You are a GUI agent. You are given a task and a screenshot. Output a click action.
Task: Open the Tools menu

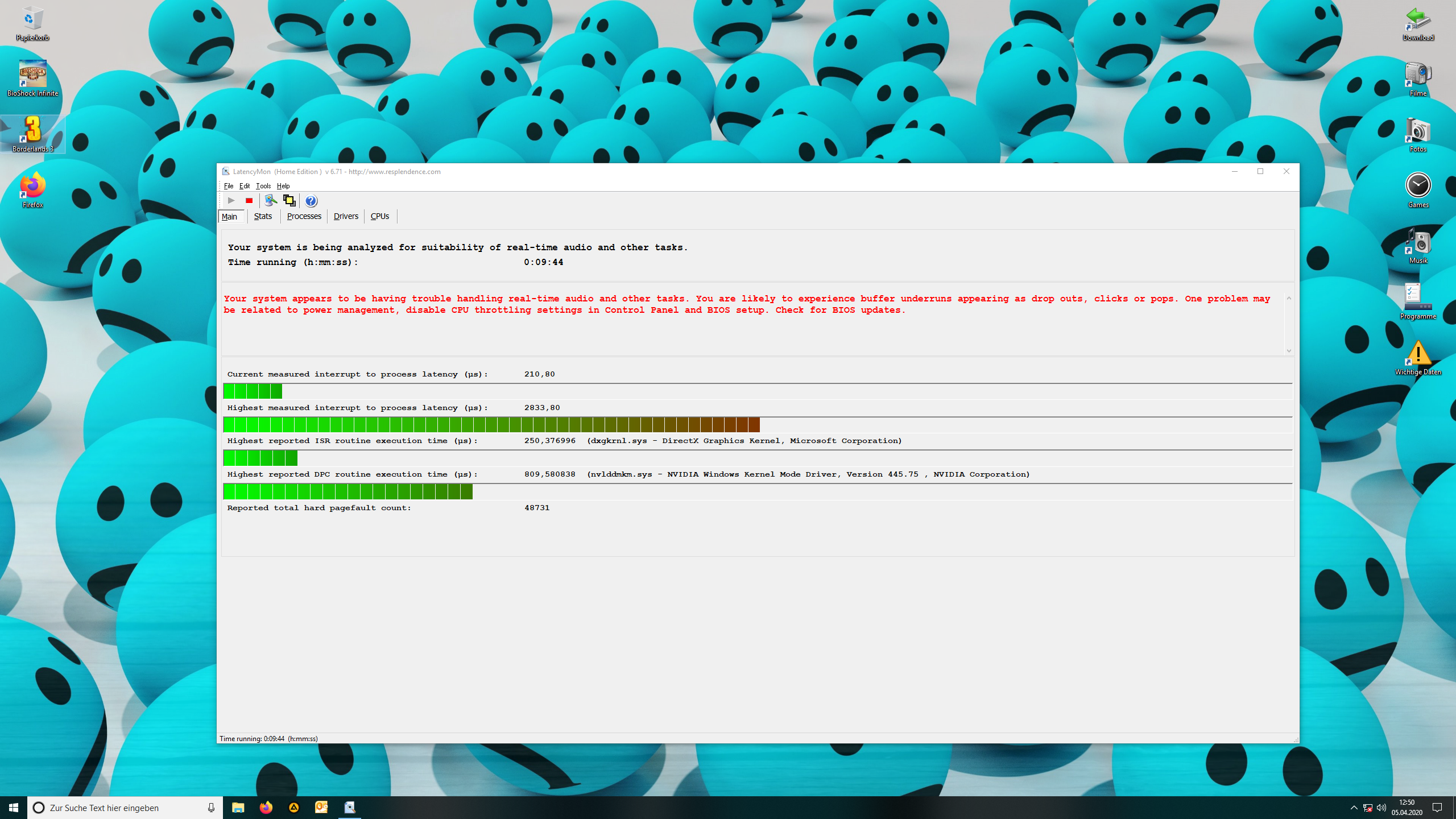point(263,186)
